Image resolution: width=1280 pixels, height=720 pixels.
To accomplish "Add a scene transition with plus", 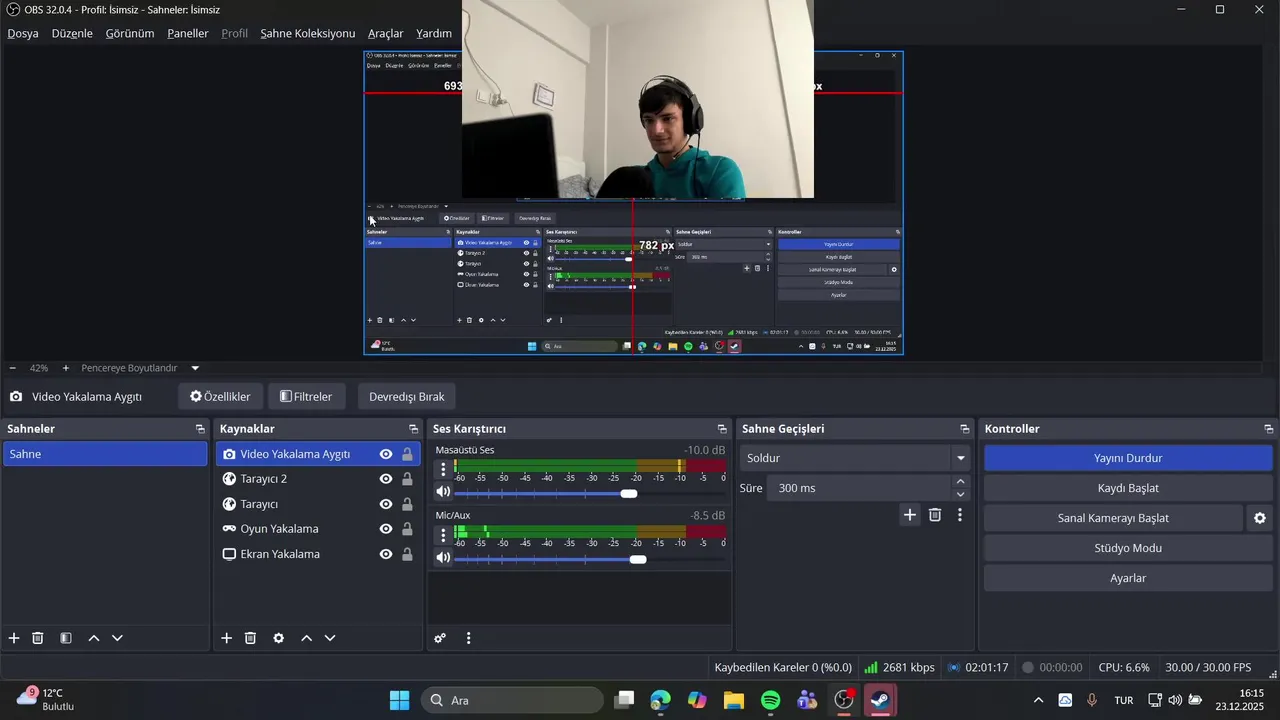I will (910, 515).
